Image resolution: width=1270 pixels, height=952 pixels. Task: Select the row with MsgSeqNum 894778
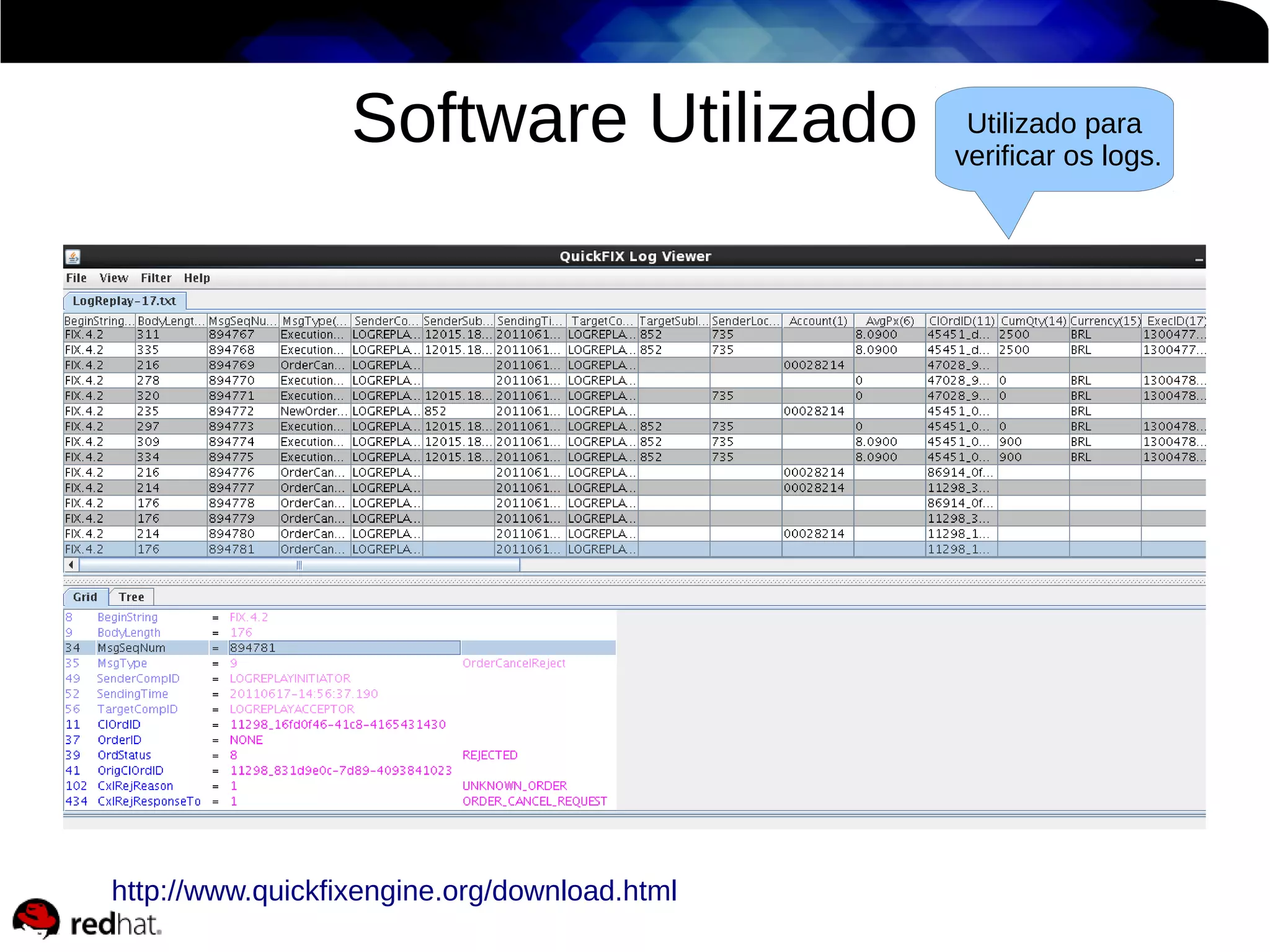(634, 503)
